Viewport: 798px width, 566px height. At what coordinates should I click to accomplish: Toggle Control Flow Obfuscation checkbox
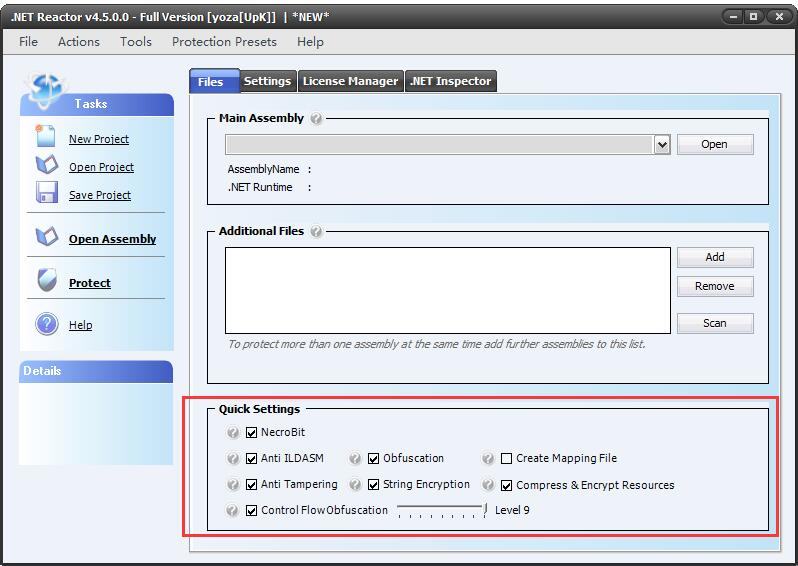point(251,510)
